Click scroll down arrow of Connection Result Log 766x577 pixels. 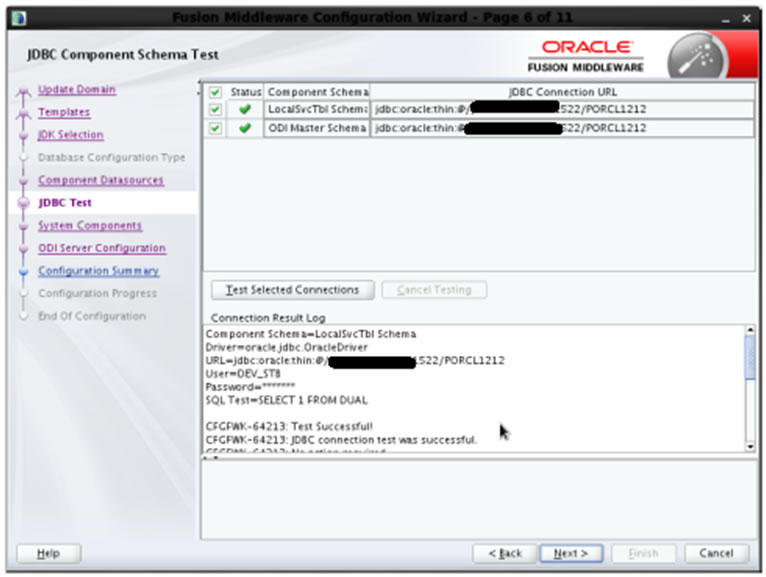(x=750, y=447)
